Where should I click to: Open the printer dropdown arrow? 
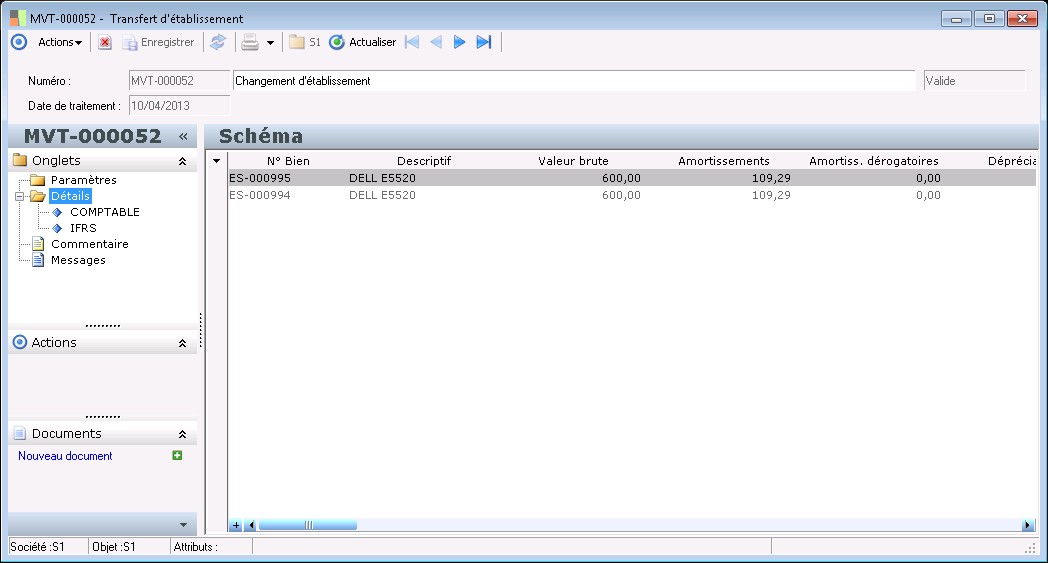click(270, 43)
